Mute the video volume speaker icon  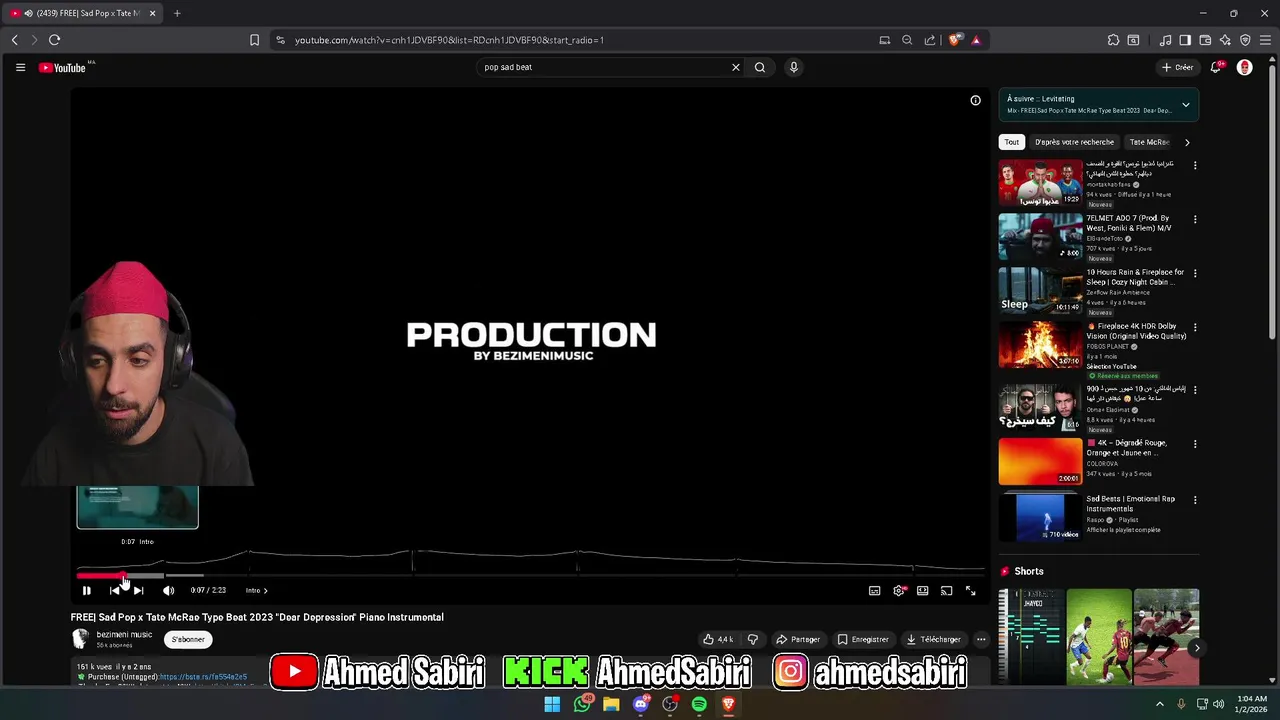click(x=168, y=591)
